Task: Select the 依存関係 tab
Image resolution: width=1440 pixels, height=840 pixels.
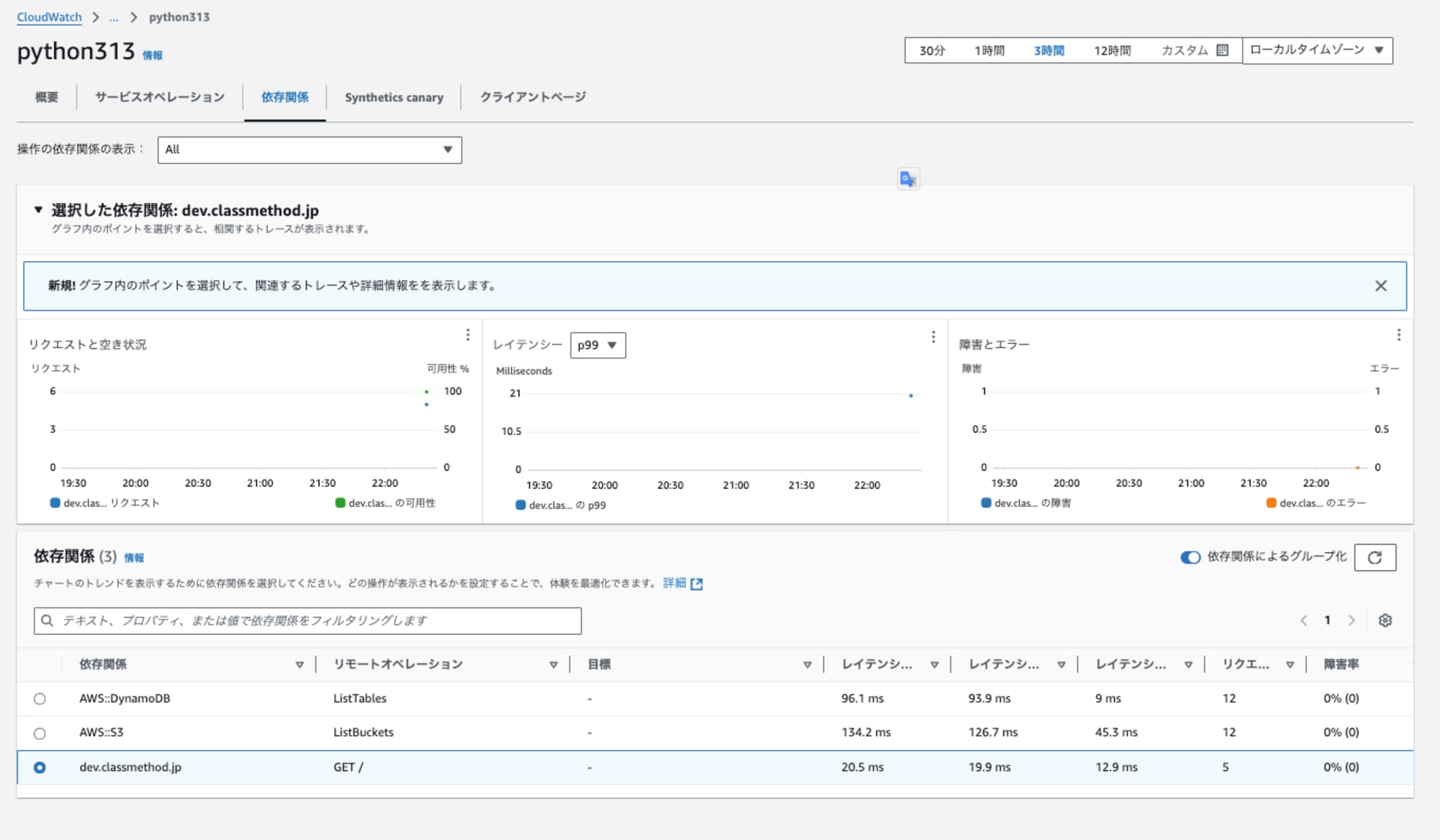Action: tap(285, 97)
